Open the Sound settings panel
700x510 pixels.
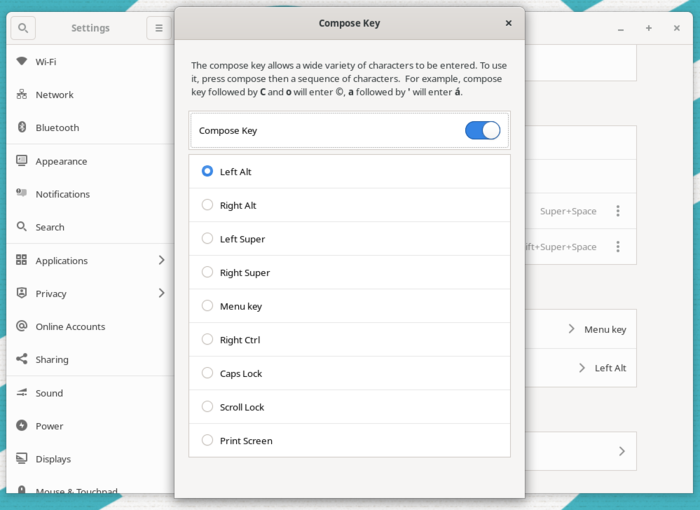90,393
